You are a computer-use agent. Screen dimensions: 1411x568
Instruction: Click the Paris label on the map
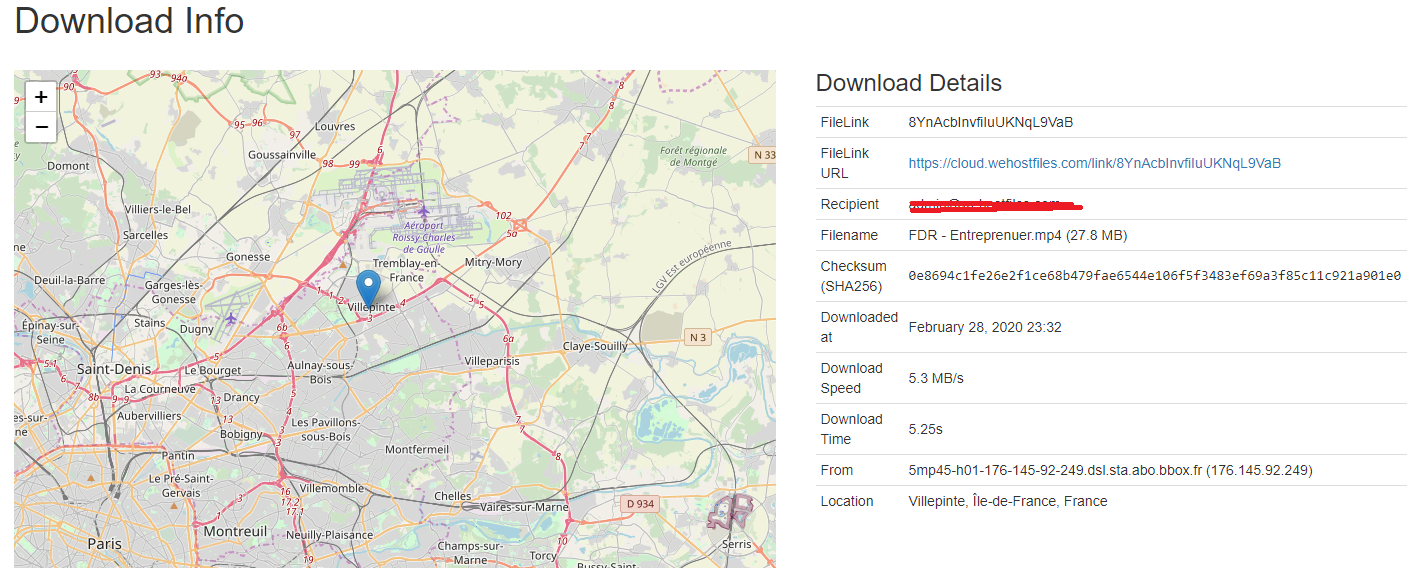pyautogui.click(x=104, y=544)
